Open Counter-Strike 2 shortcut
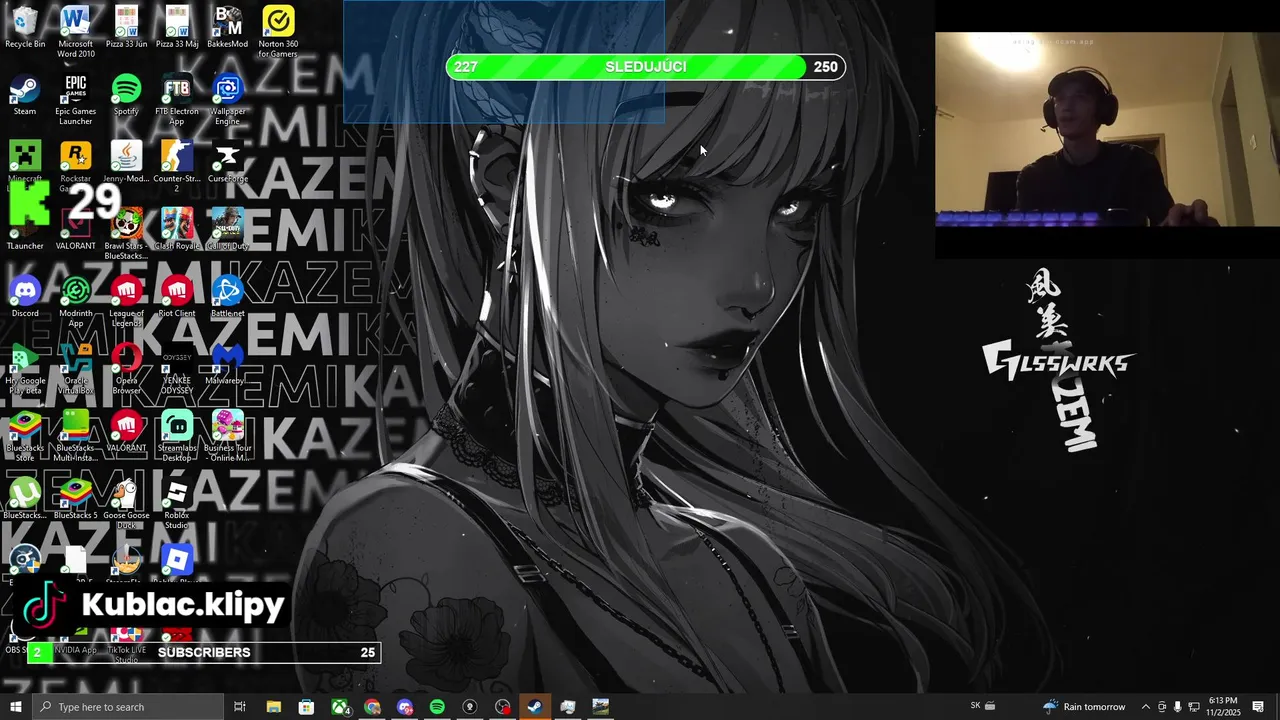The width and height of the screenshot is (1280, 720). click(177, 166)
